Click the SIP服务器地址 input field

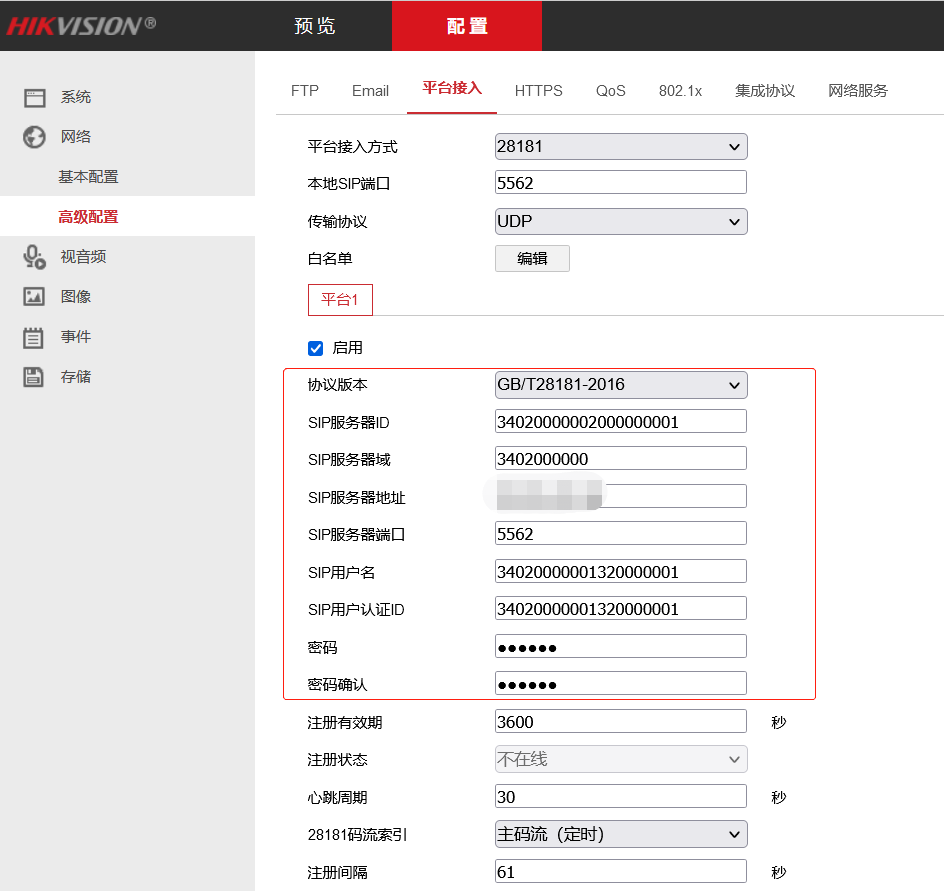point(621,497)
